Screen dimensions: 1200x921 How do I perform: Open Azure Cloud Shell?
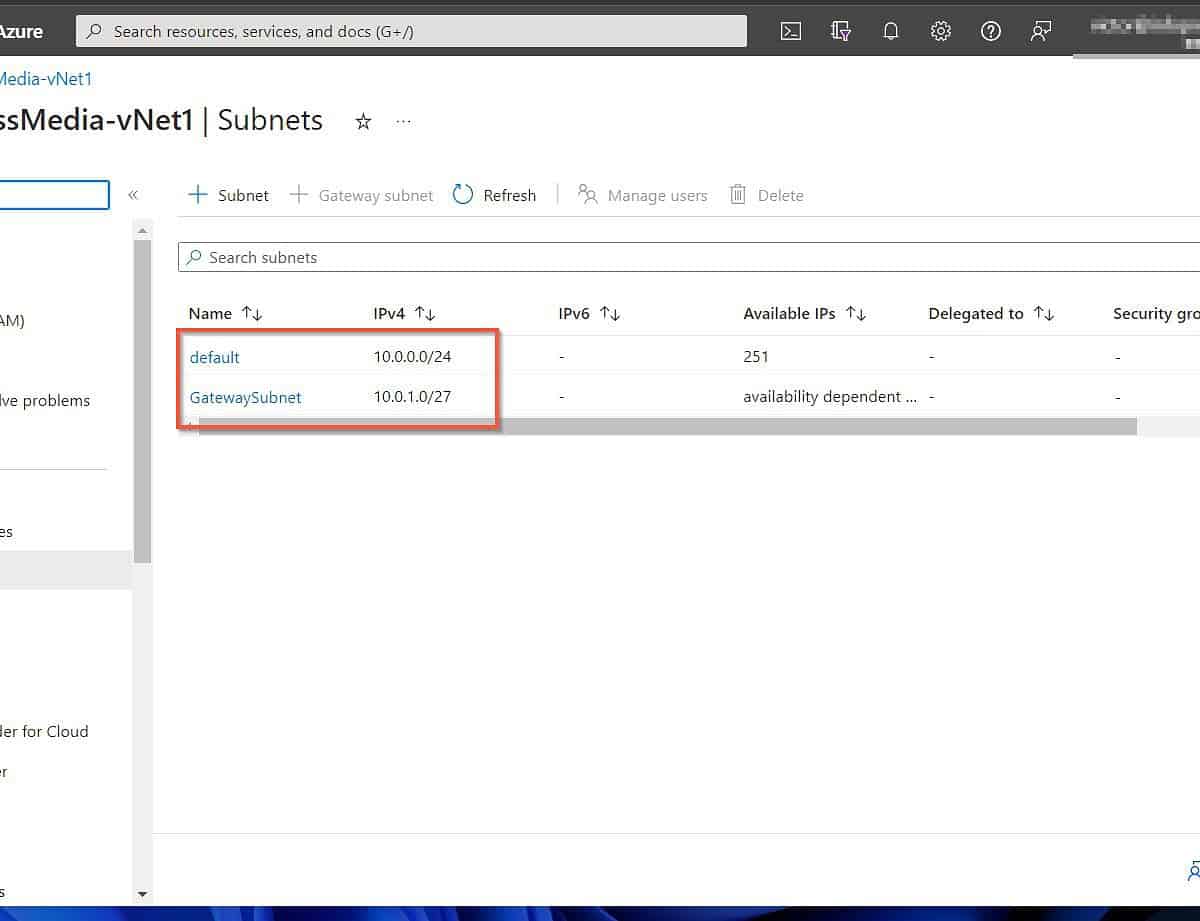[x=790, y=31]
